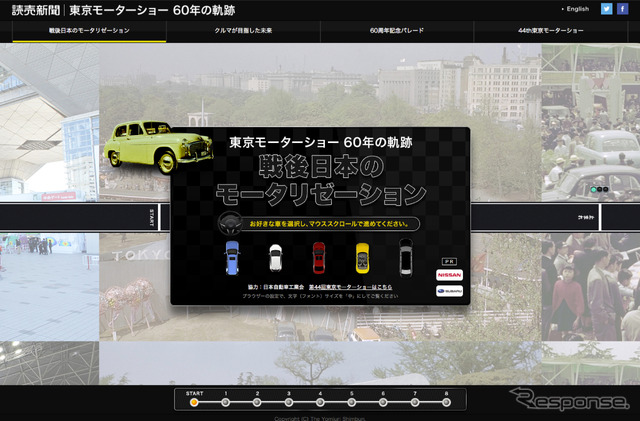Jump to timeline marker 2

257,402
